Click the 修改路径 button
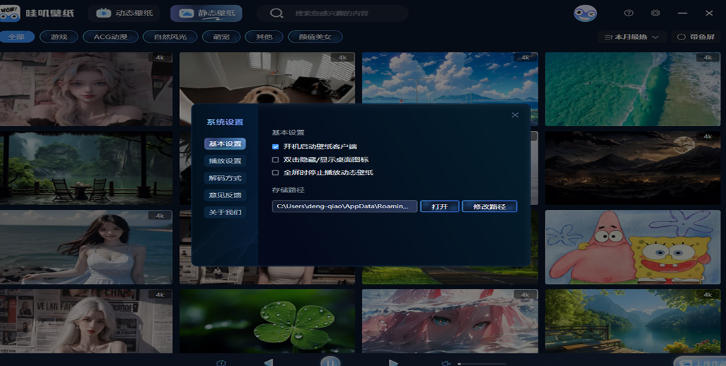726x366 pixels. (x=489, y=207)
